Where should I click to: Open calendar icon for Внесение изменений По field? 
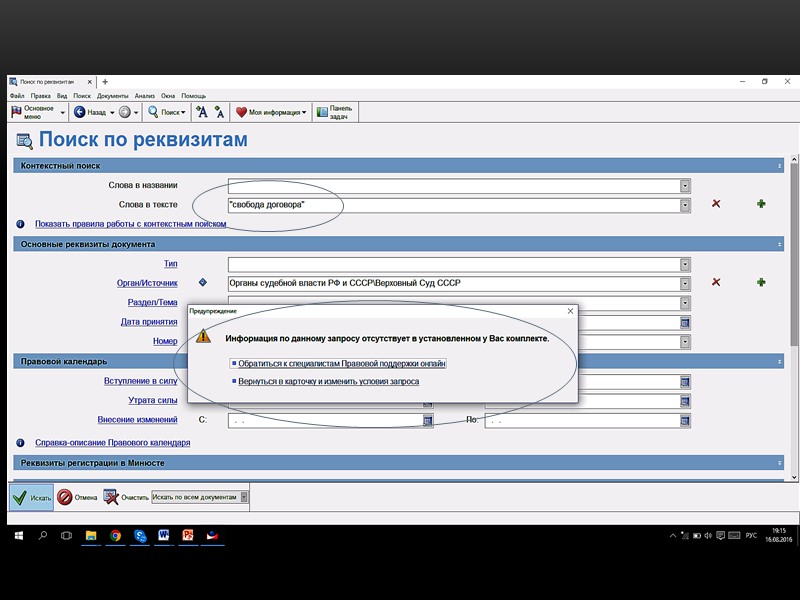click(x=685, y=420)
